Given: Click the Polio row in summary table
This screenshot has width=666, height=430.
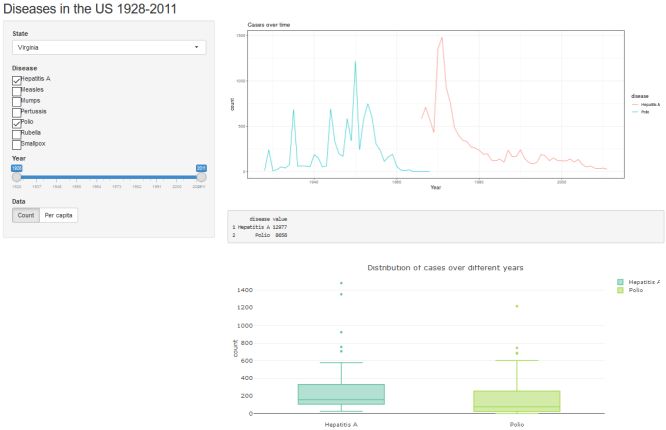Looking at the screenshot, I should (260, 235).
